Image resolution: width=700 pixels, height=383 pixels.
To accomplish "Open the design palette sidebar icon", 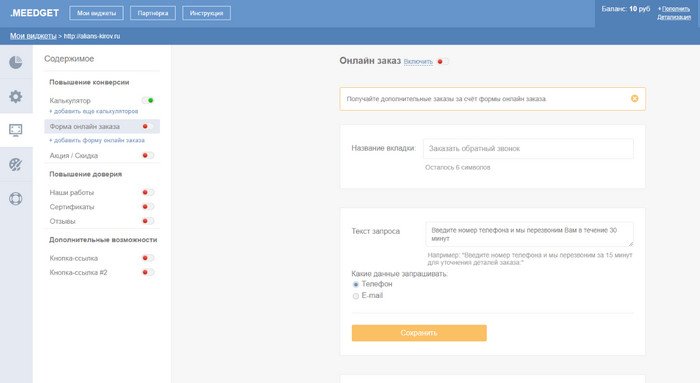I will pyautogui.click(x=16, y=164).
